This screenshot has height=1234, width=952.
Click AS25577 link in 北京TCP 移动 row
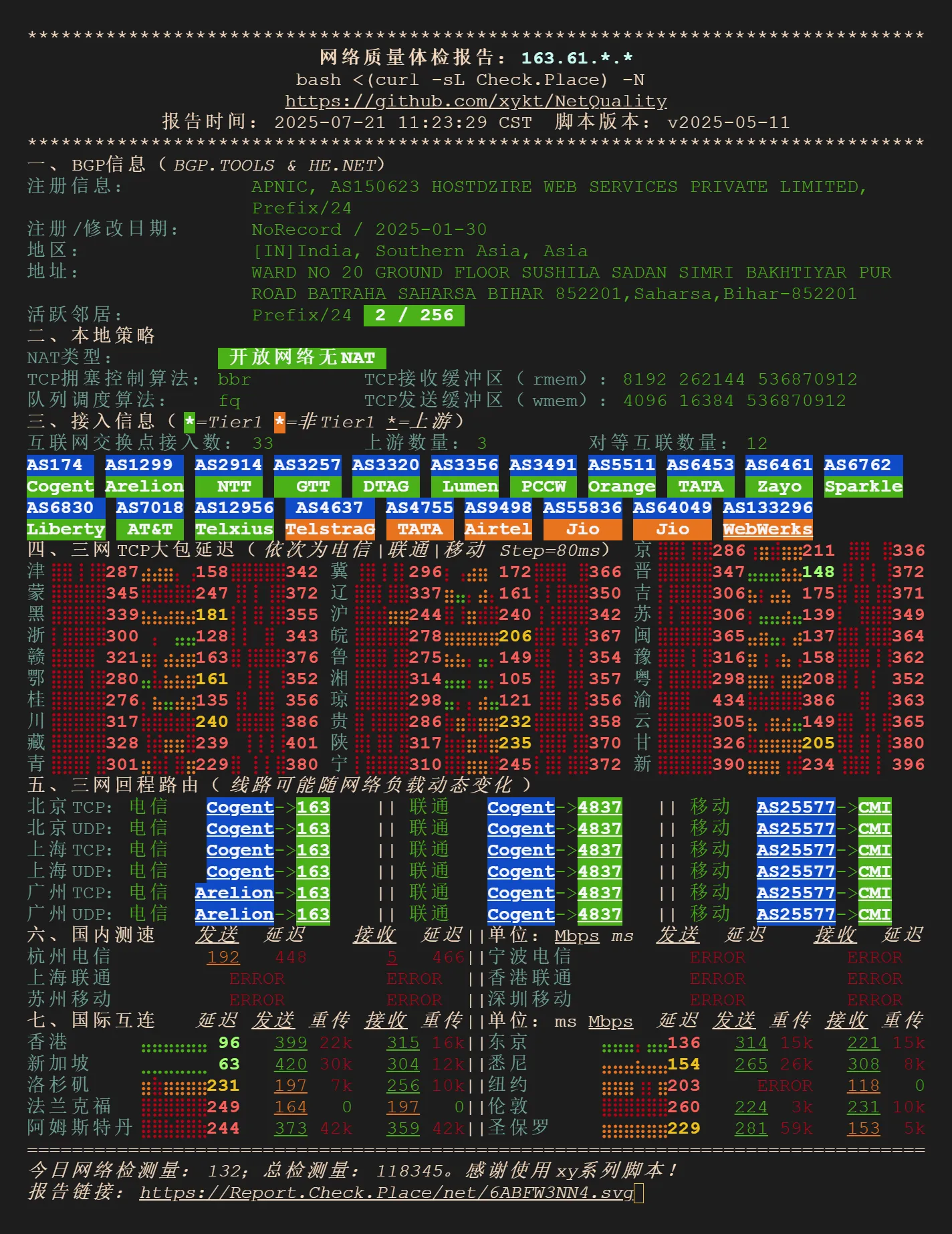pyautogui.click(x=796, y=807)
